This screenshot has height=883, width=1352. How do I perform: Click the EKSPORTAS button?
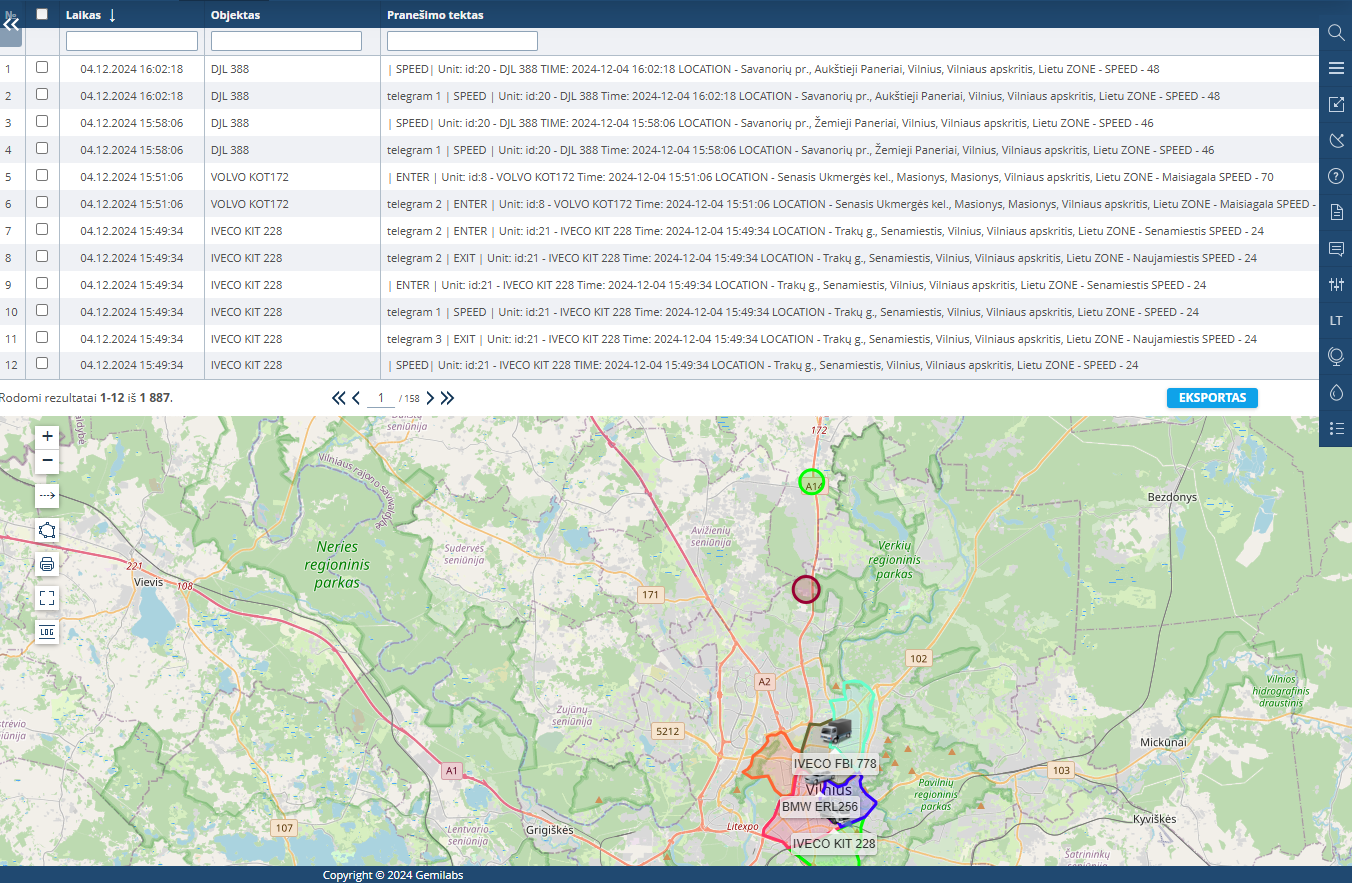(1212, 398)
